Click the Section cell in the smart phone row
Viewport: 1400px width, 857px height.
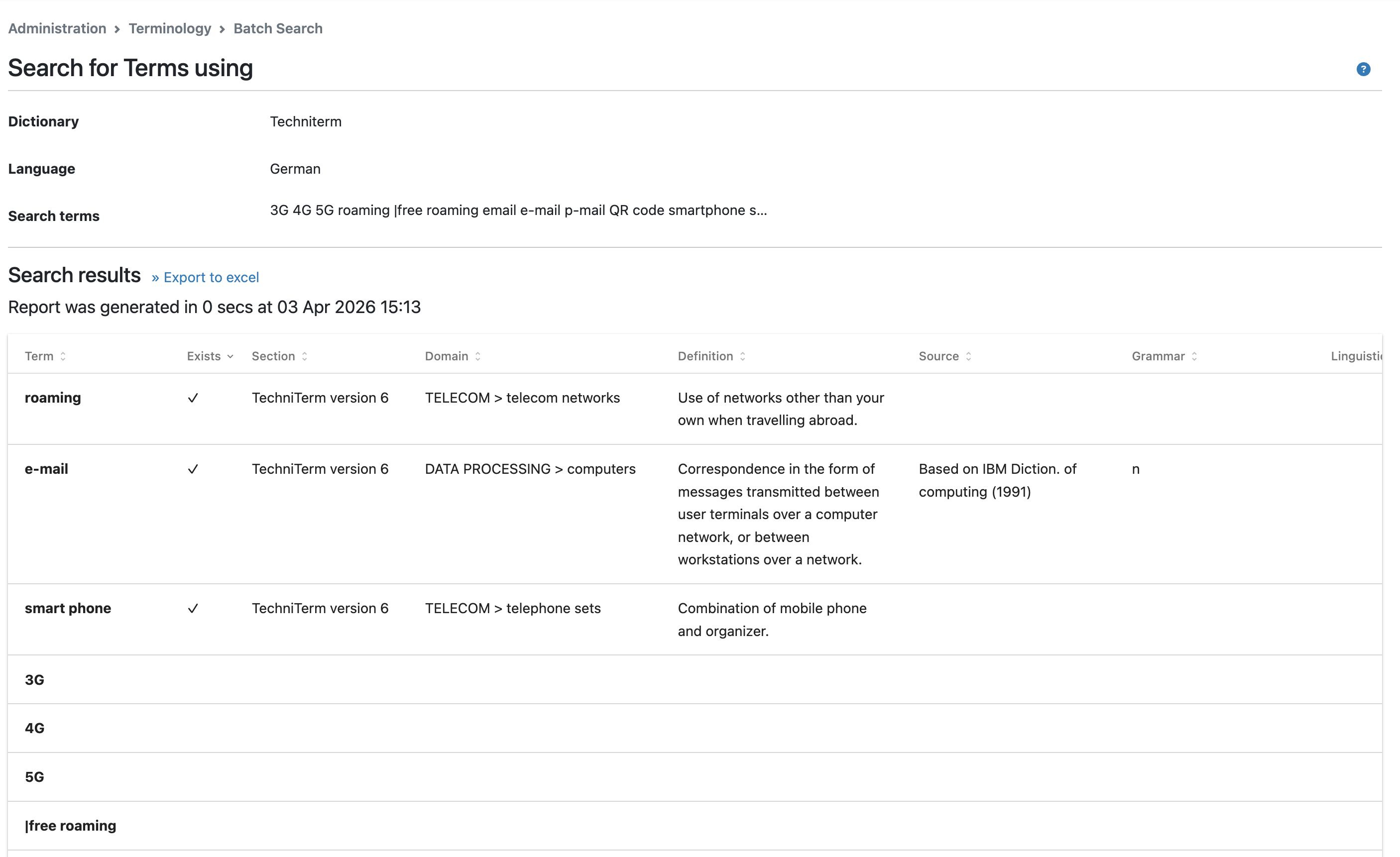320,608
